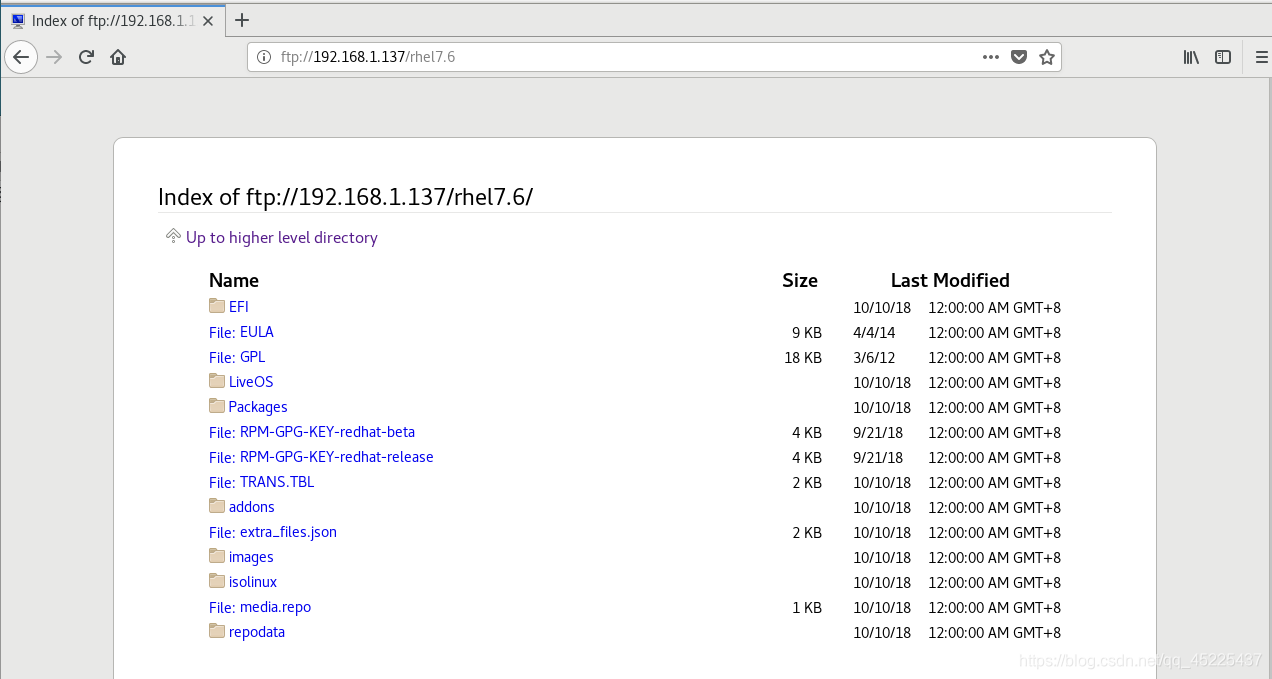
Task: Show site information icon in address bar
Action: 264,57
